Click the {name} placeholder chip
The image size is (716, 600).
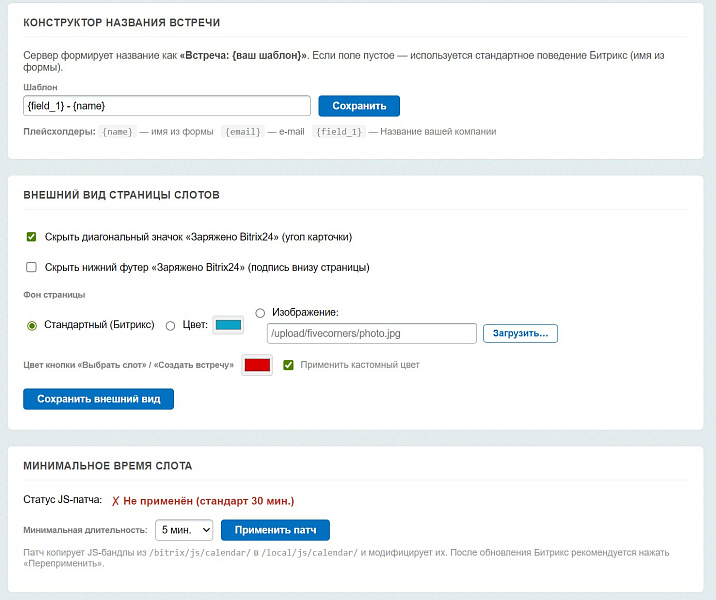118,132
